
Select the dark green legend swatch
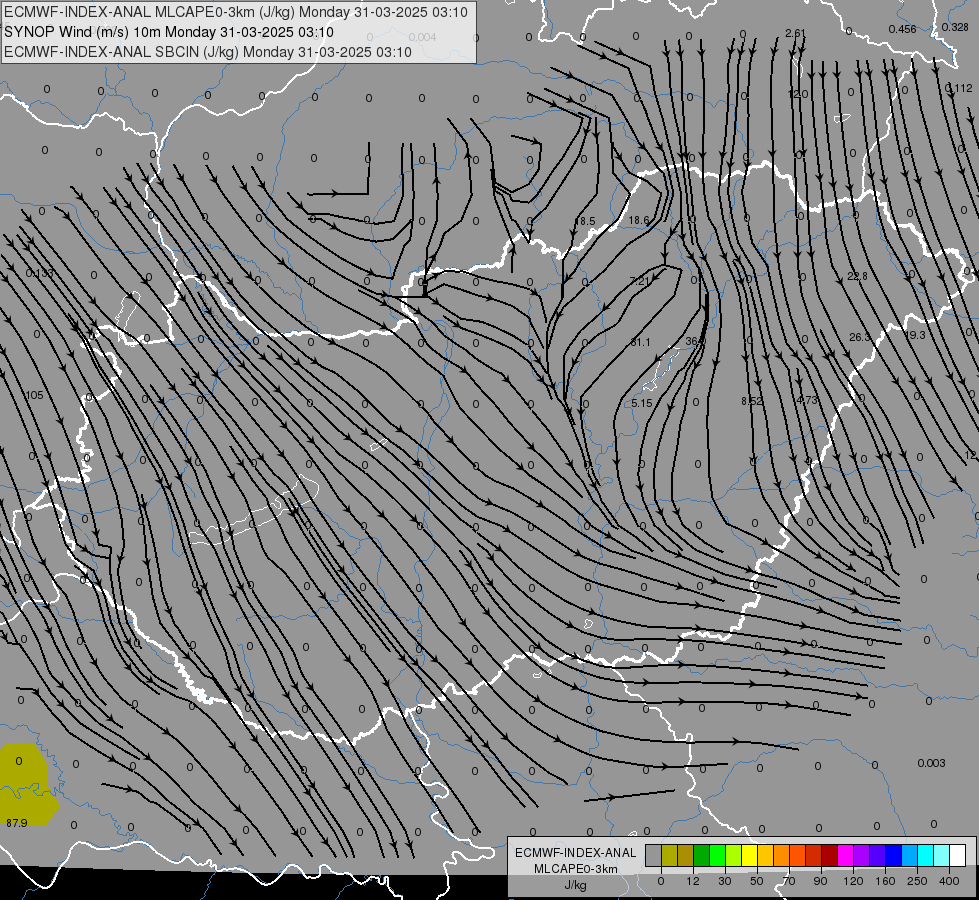click(701, 855)
